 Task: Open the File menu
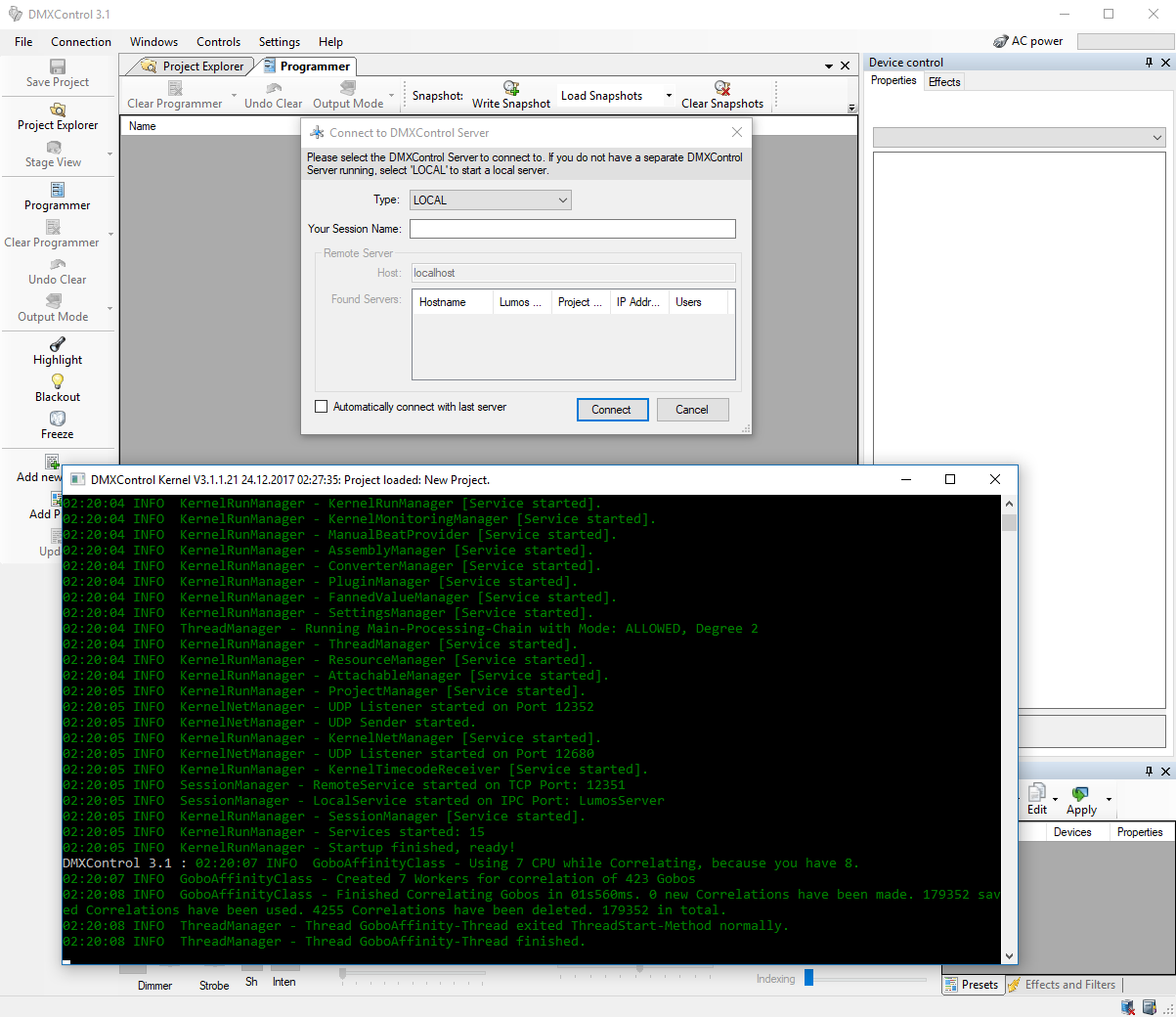click(x=23, y=42)
